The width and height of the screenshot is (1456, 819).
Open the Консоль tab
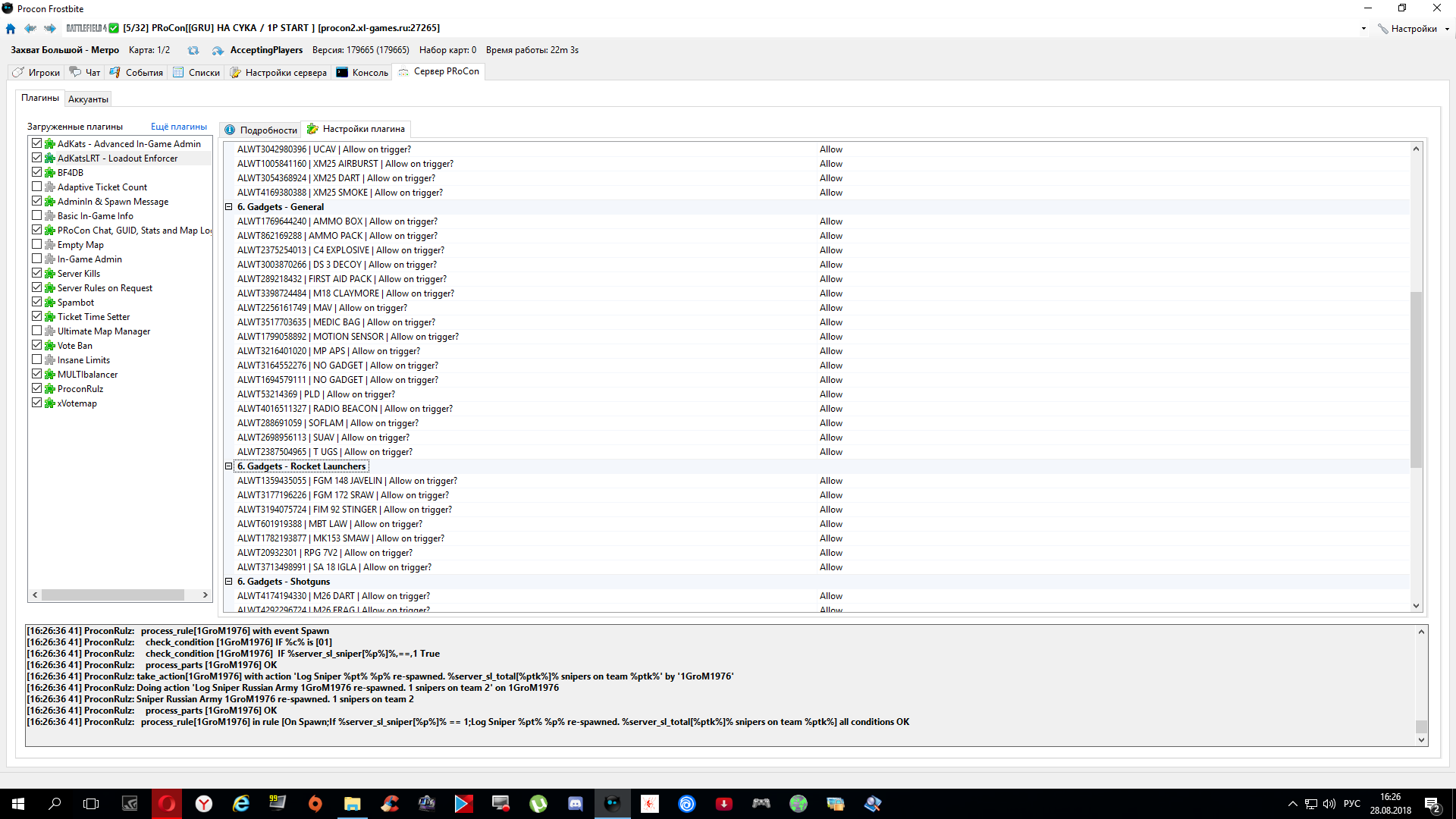362,73
